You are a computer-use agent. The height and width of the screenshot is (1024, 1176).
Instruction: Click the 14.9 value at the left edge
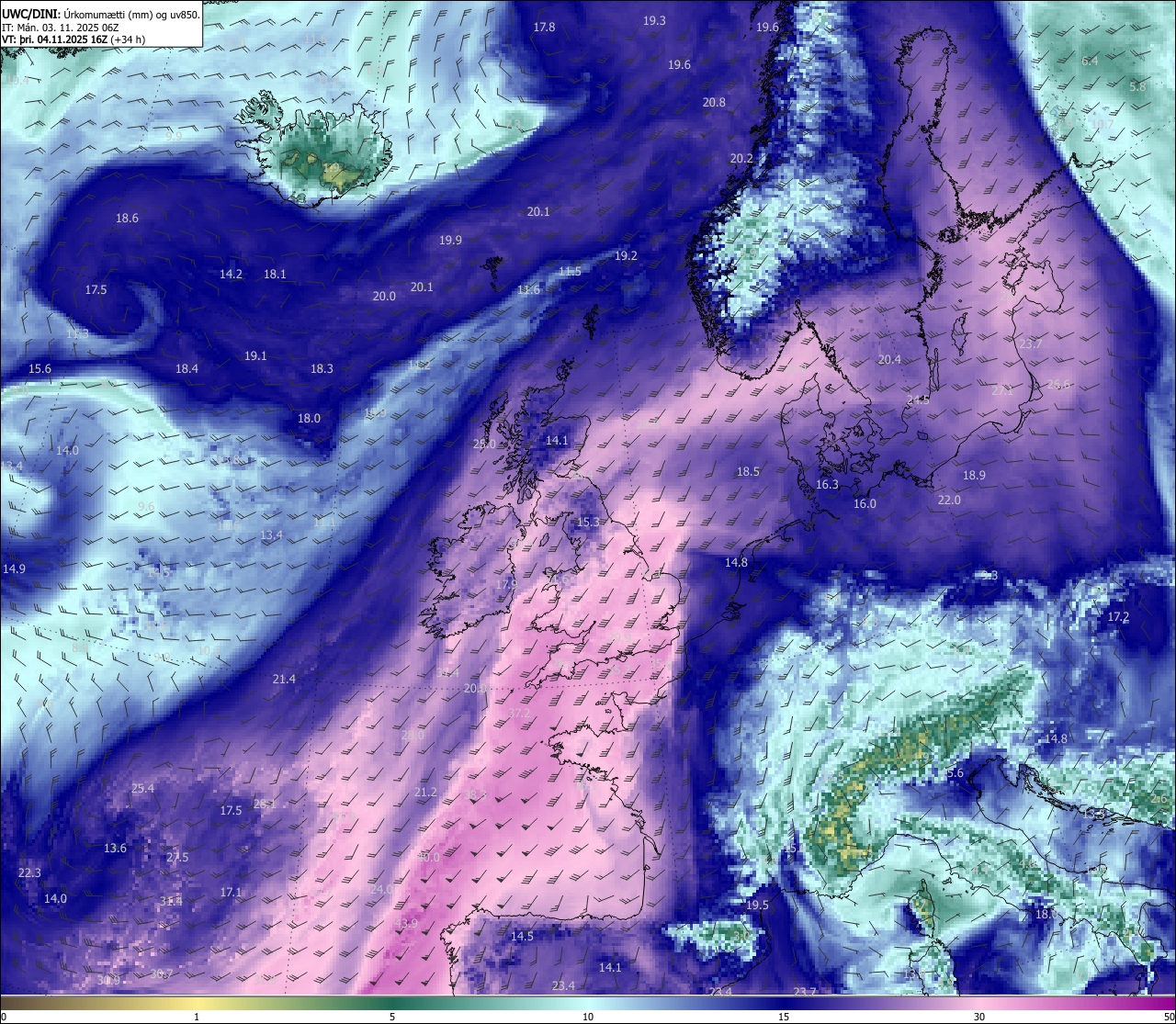14,569
